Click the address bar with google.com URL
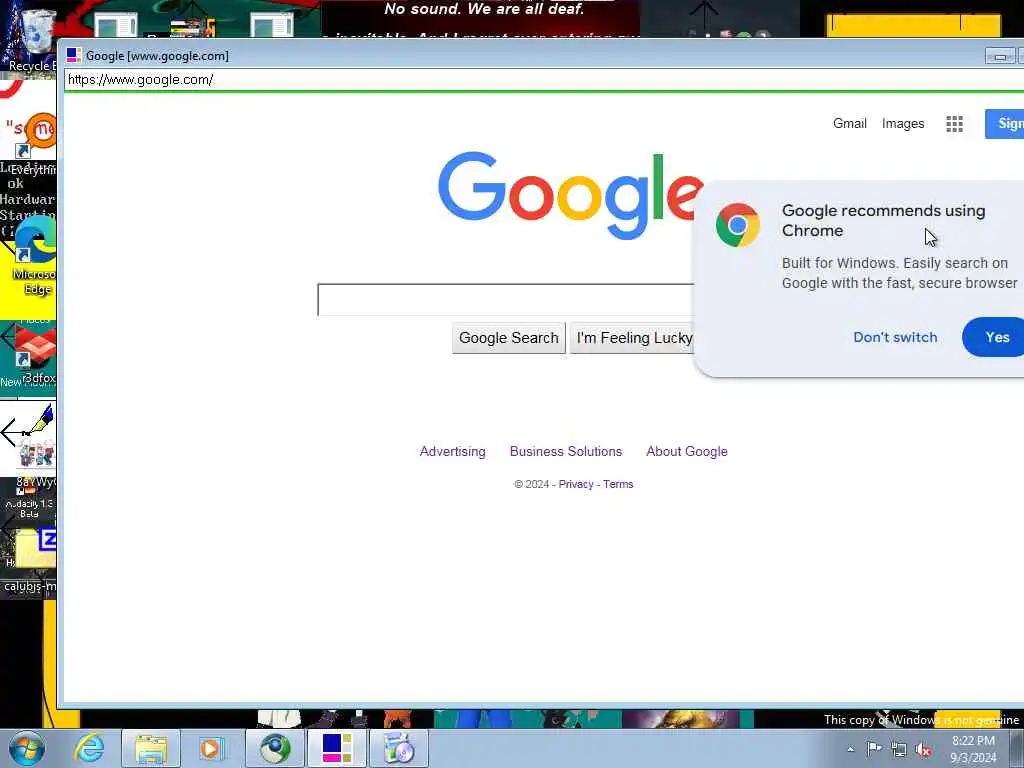 pyautogui.click(x=544, y=80)
